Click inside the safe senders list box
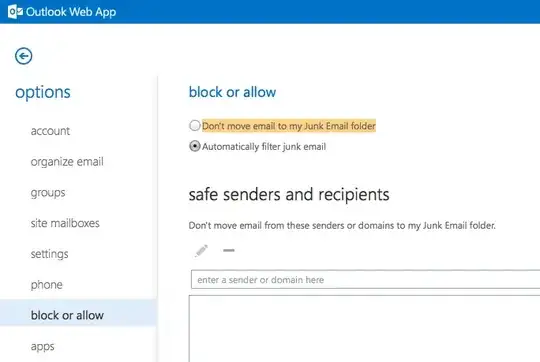This screenshot has height=362, width=540. 364,329
